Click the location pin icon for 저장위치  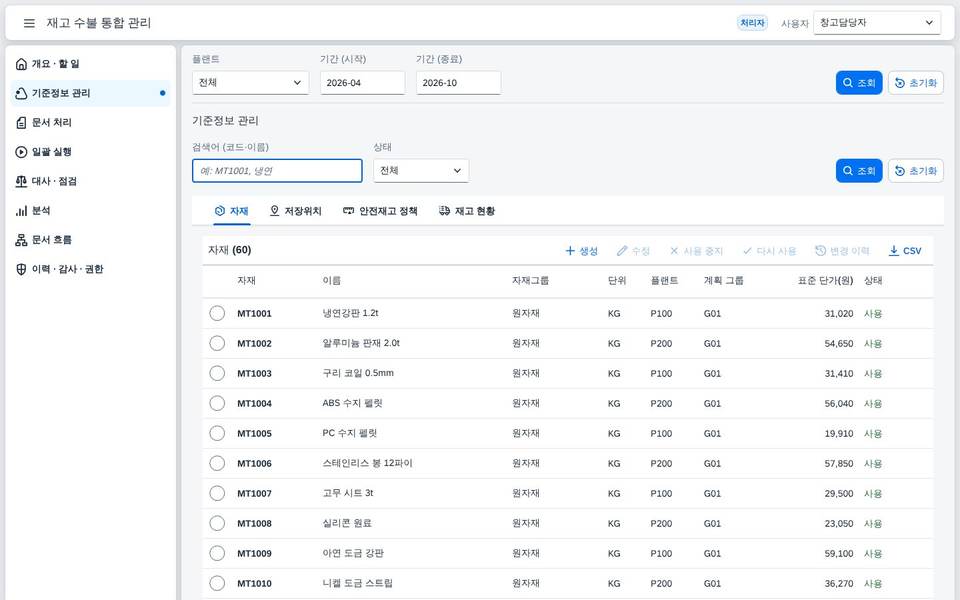(x=274, y=211)
